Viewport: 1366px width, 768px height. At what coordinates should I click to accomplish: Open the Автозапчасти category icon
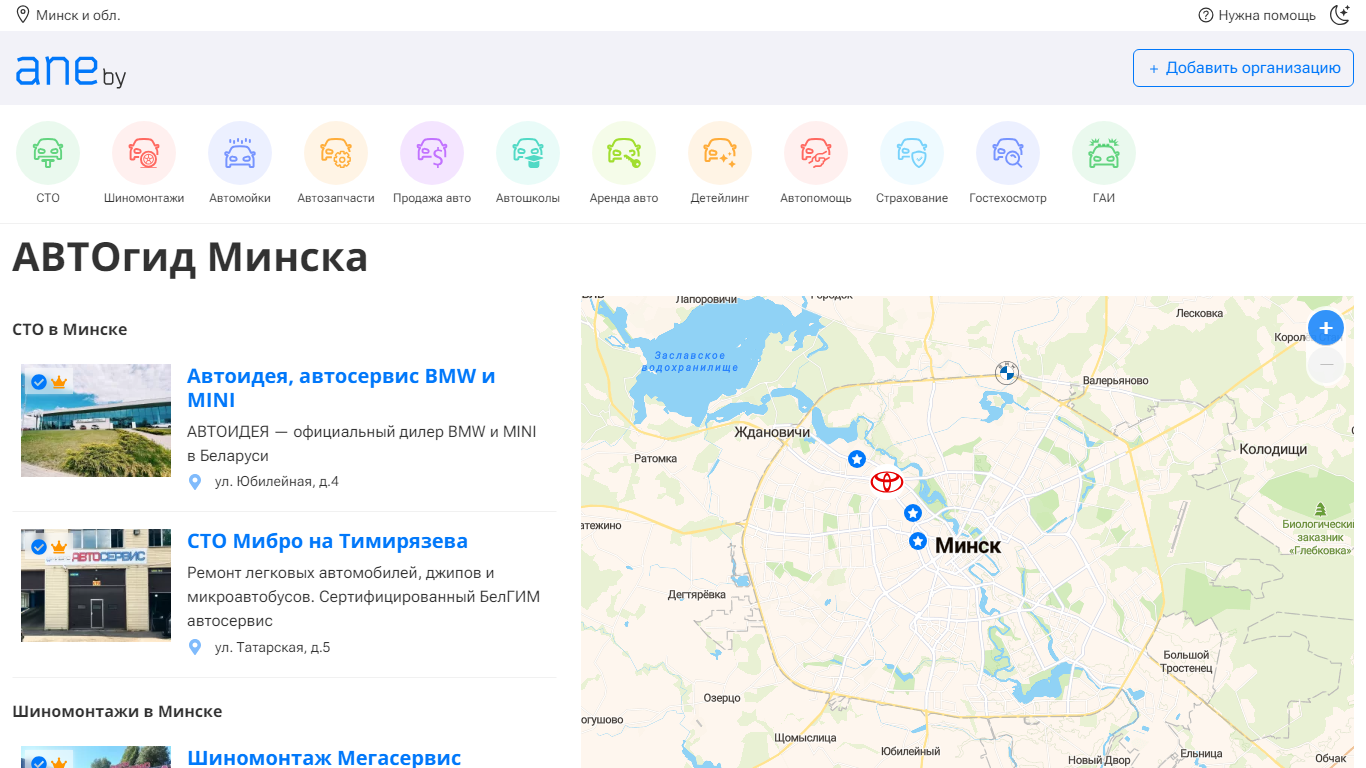[336, 153]
